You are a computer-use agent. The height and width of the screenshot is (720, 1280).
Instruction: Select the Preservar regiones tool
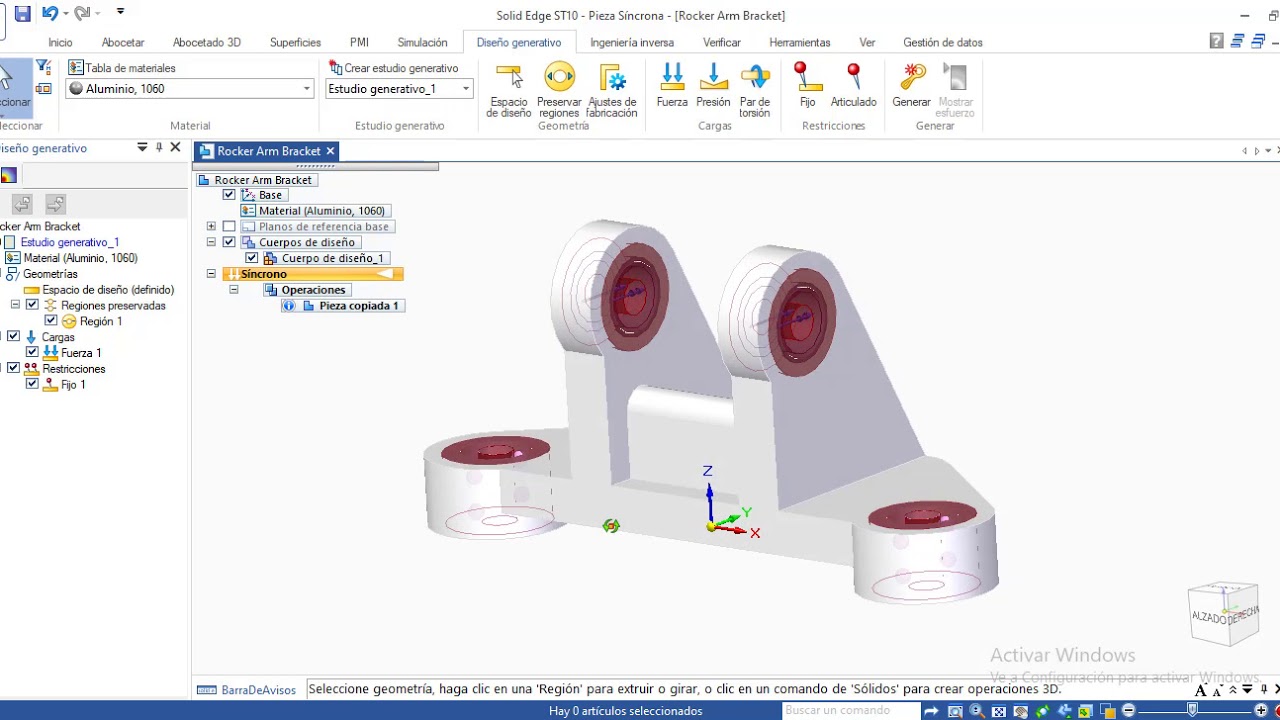point(559,90)
